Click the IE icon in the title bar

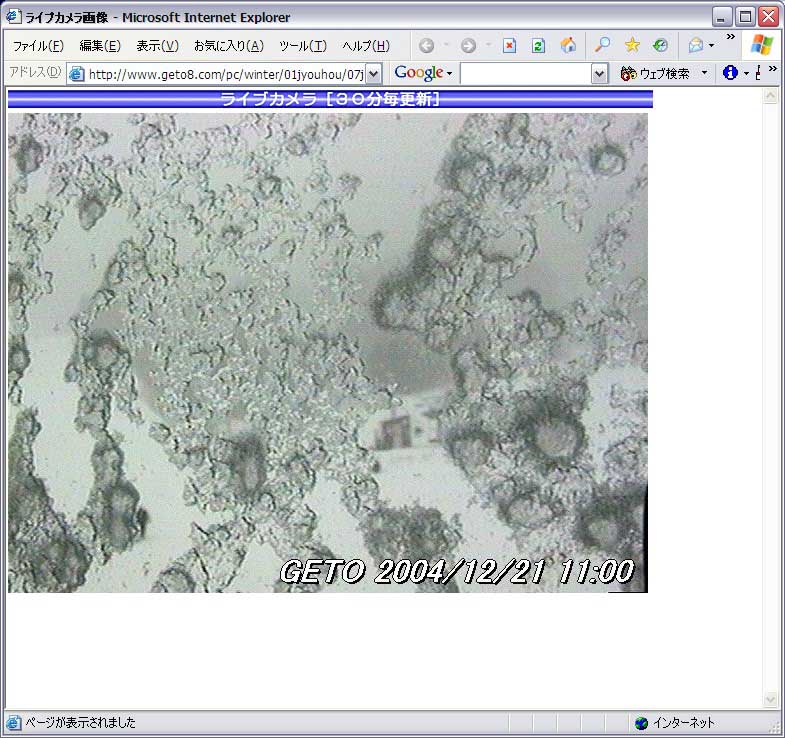click(x=14, y=17)
